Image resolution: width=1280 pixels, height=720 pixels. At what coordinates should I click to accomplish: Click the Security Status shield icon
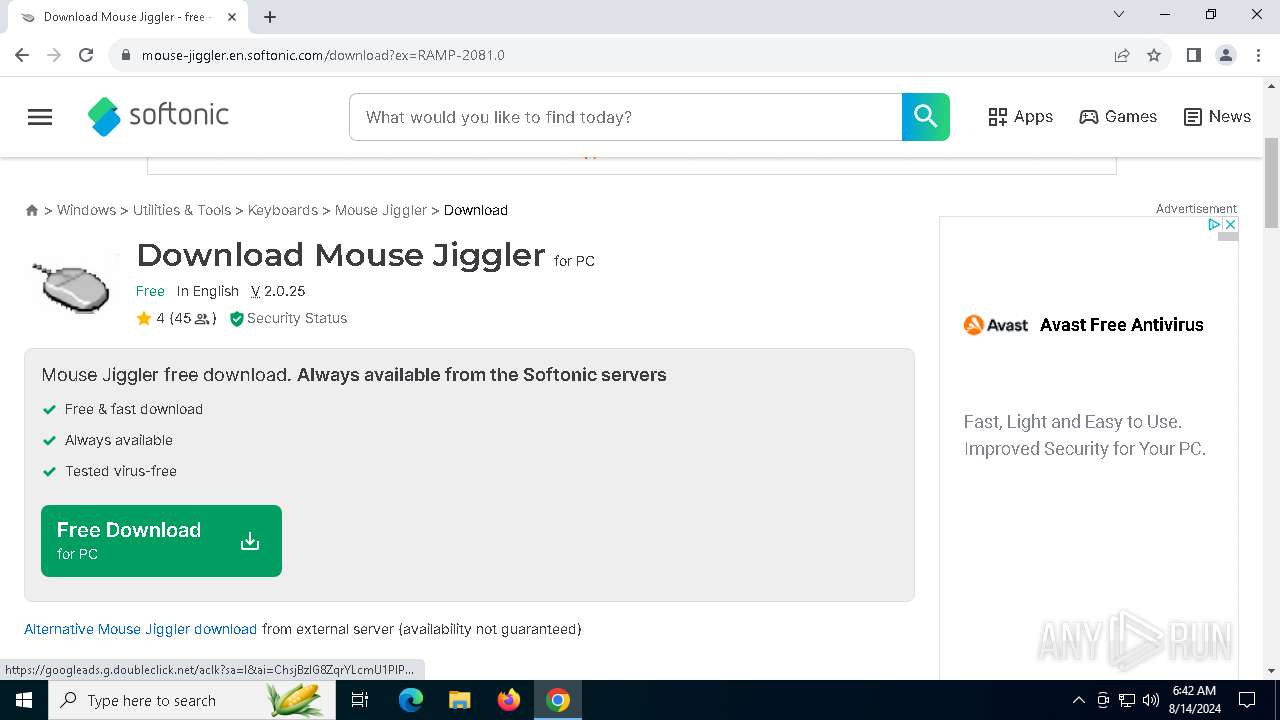tap(236, 318)
